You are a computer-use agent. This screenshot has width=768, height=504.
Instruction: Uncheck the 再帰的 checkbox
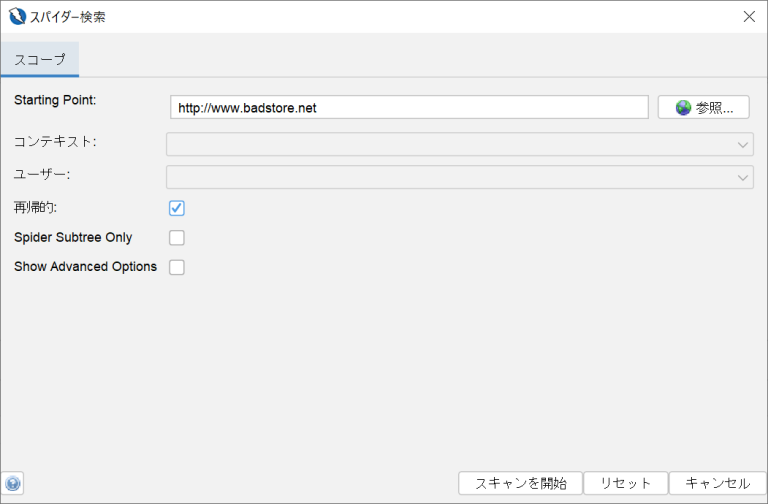tap(177, 208)
